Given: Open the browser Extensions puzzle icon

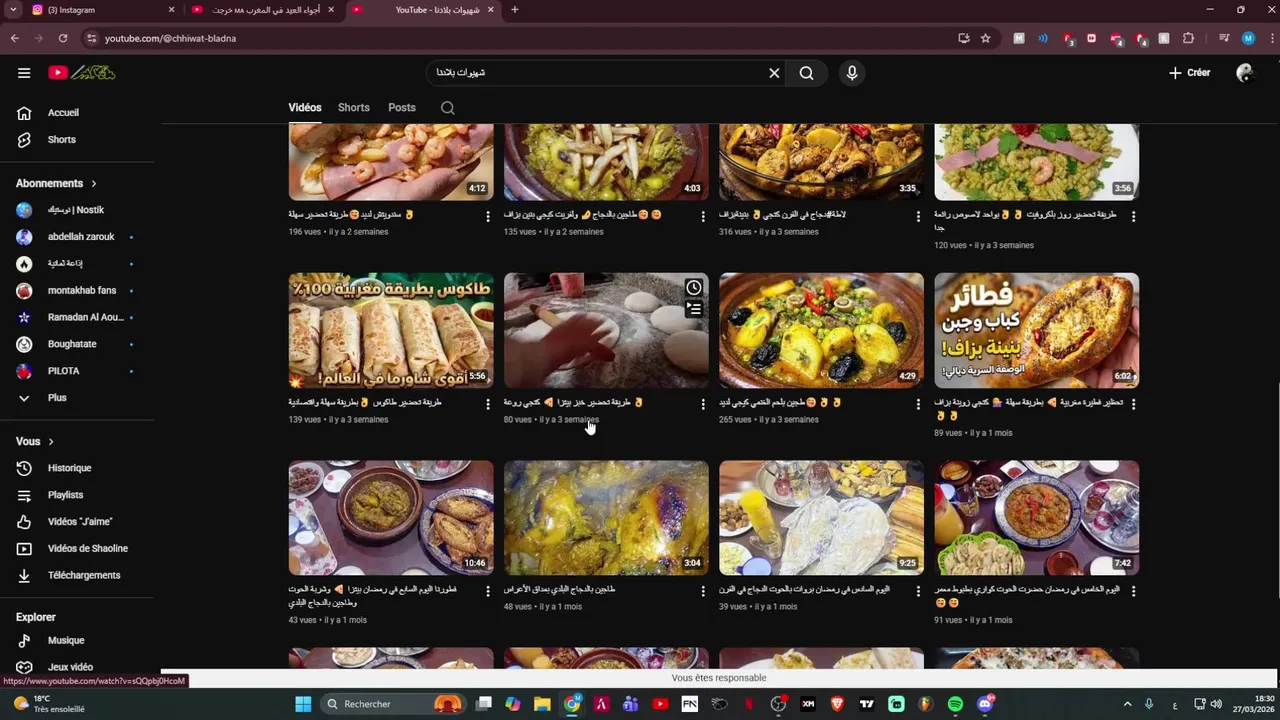Looking at the screenshot, I should tap(1189, 38).
